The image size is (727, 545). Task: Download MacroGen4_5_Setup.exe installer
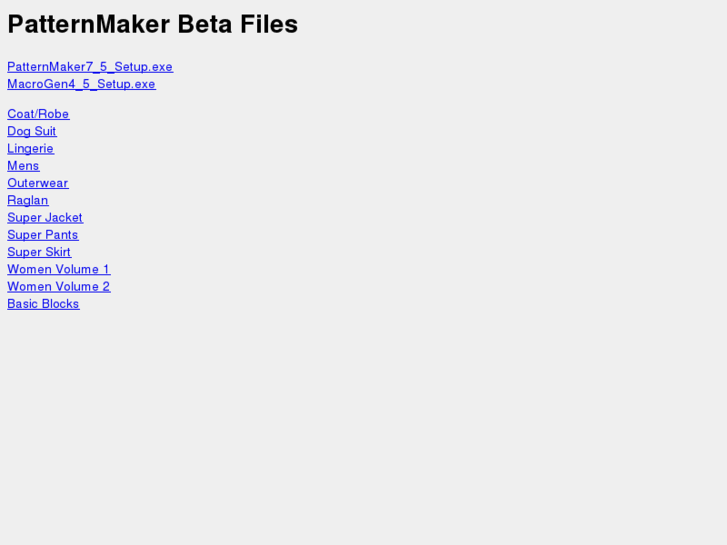[x=81, y=84]
